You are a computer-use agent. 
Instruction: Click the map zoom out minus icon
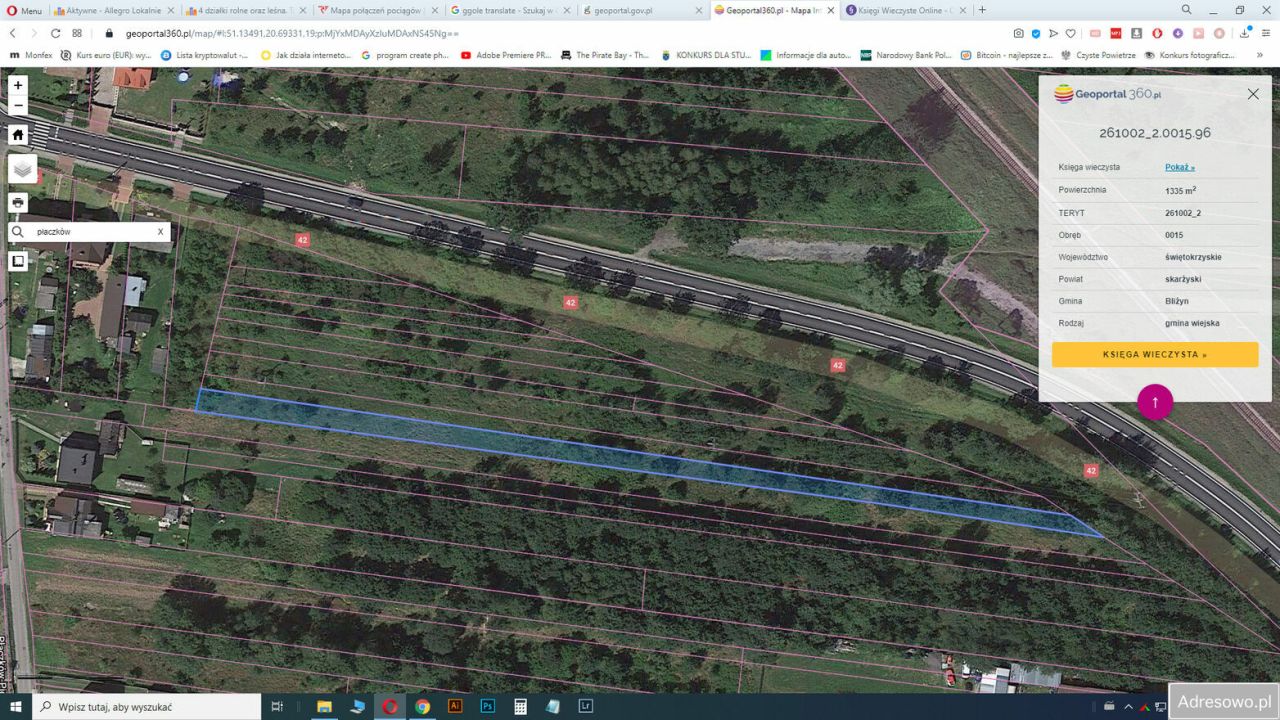pos(17,105)
